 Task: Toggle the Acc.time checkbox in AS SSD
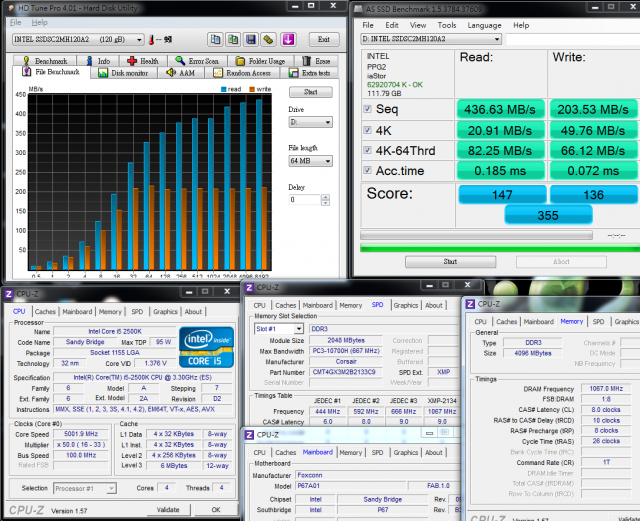pyautogui.click(x=367, y=170)
